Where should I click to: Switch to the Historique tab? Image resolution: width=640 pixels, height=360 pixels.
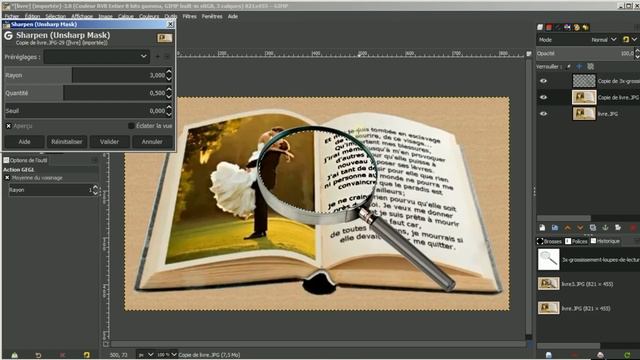click(605, 241)
